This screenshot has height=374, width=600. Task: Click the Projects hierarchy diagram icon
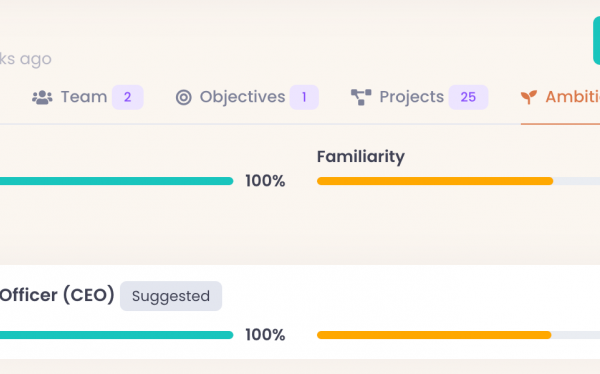click(361, 97)
